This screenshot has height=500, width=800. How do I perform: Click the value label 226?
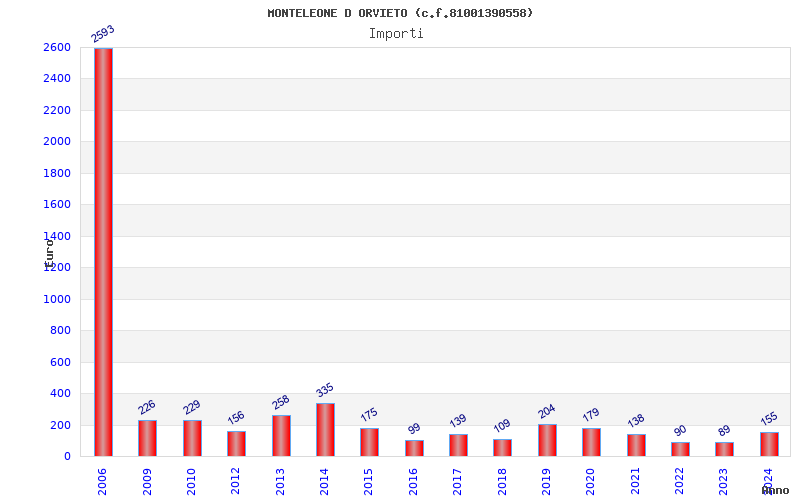[146, 407]
